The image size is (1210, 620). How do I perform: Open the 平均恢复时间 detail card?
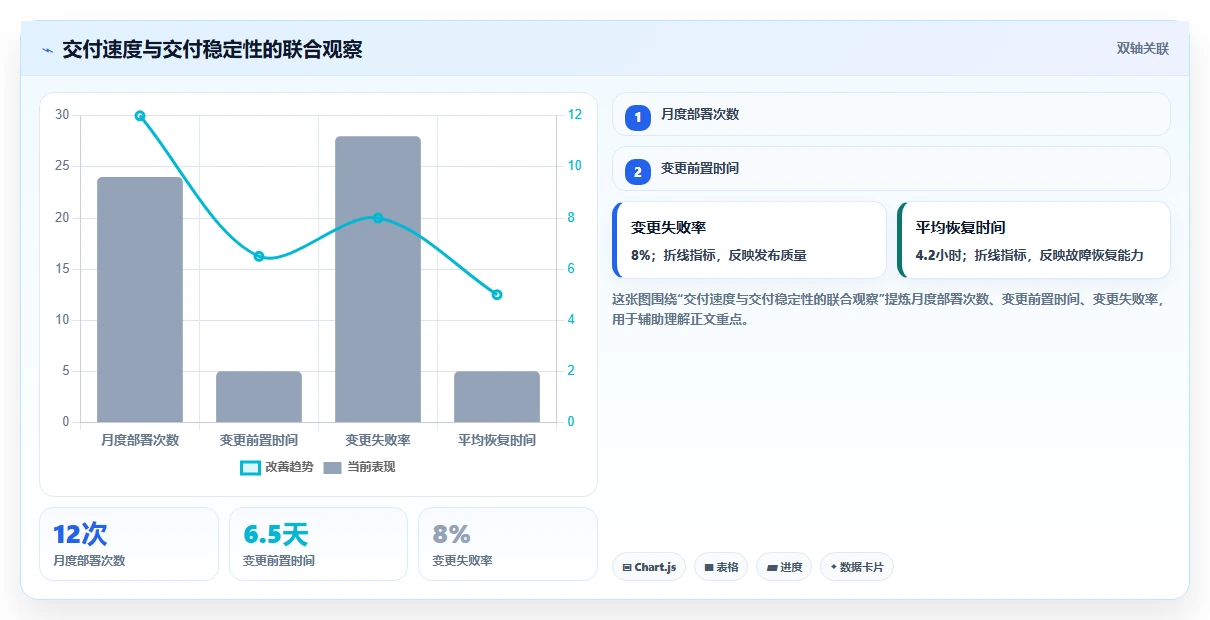[x=1033, y=240]
